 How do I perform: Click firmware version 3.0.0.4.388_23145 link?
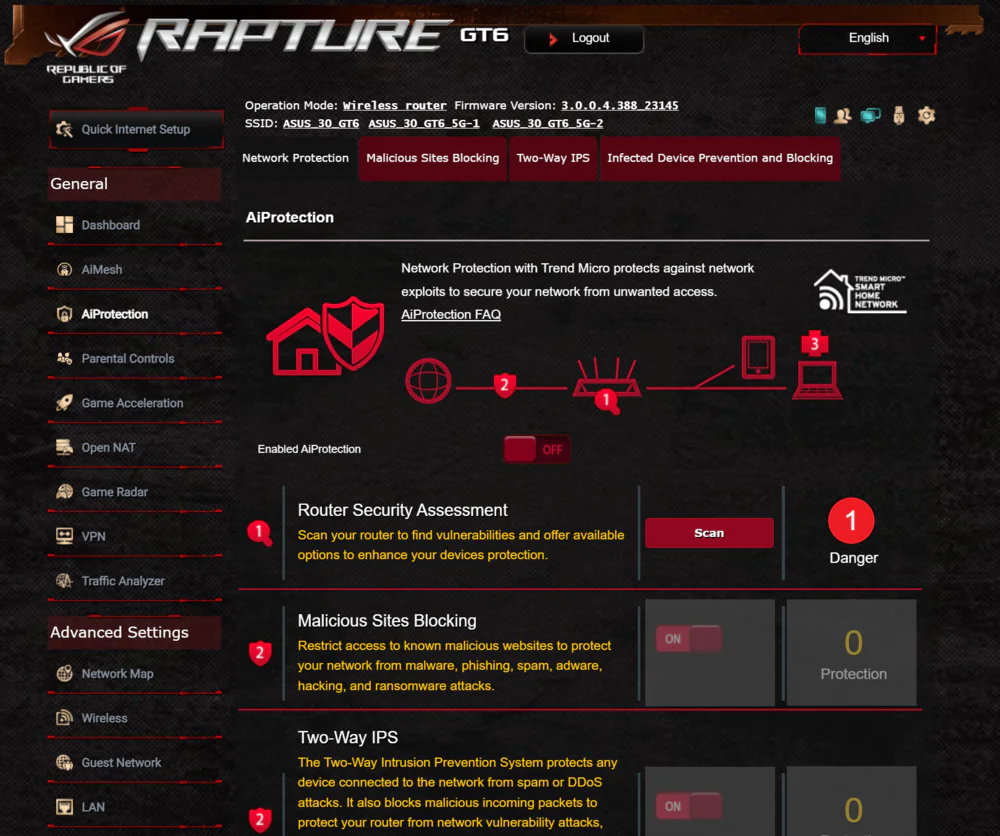click(620, 105)
